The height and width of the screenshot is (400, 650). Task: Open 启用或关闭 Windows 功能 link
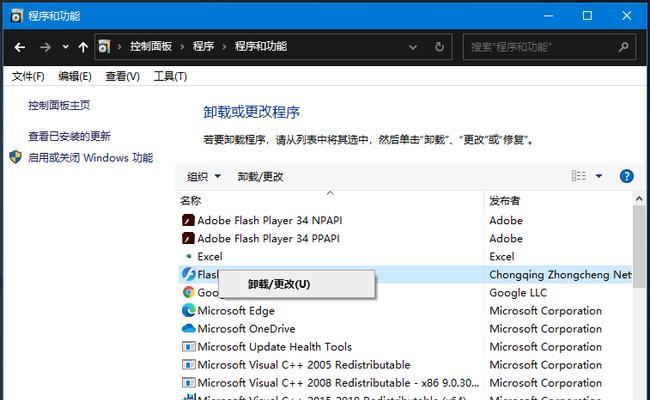90,158
